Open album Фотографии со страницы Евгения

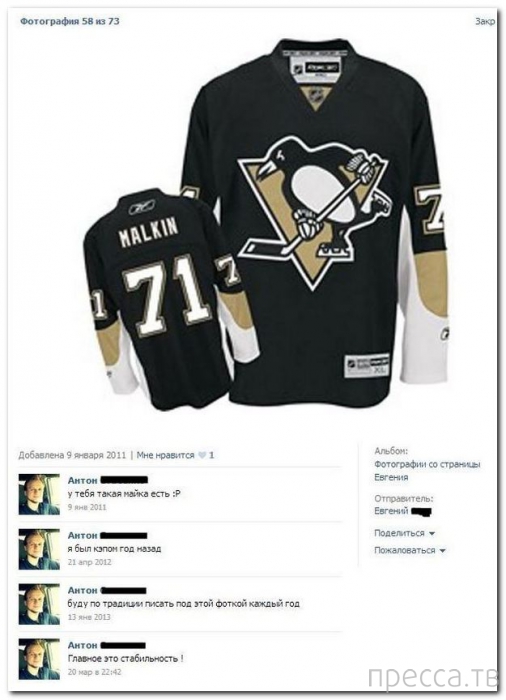pyautogui.click(x=427, y=471)
